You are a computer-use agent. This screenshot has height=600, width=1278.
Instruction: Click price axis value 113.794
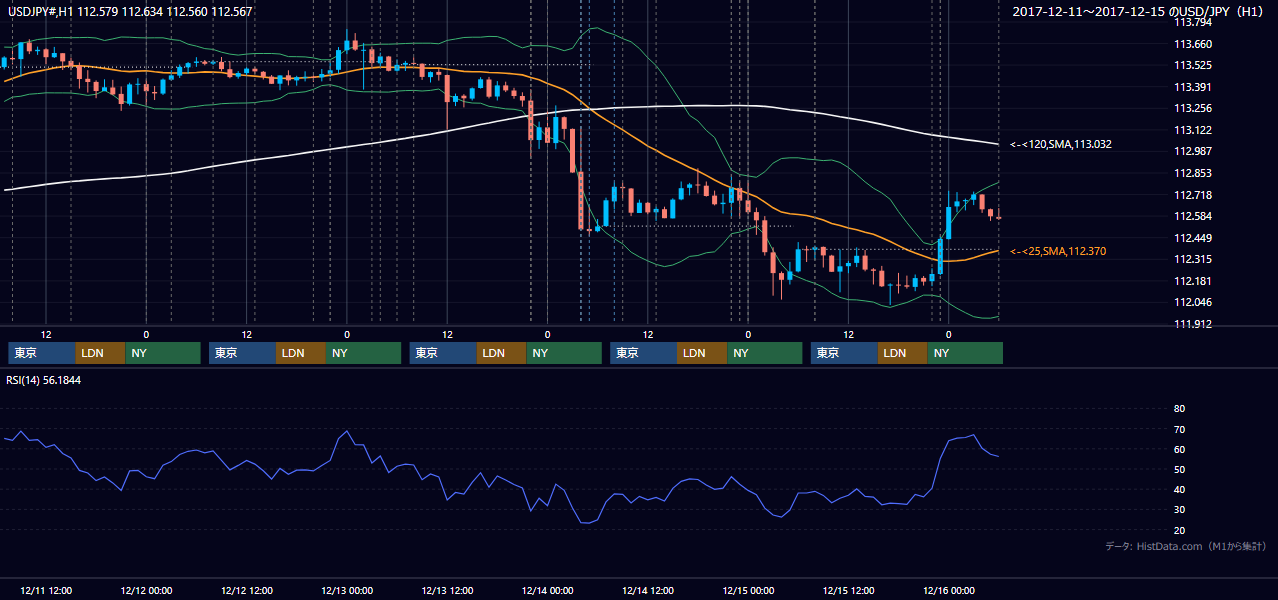click(x=1192, y=22)
